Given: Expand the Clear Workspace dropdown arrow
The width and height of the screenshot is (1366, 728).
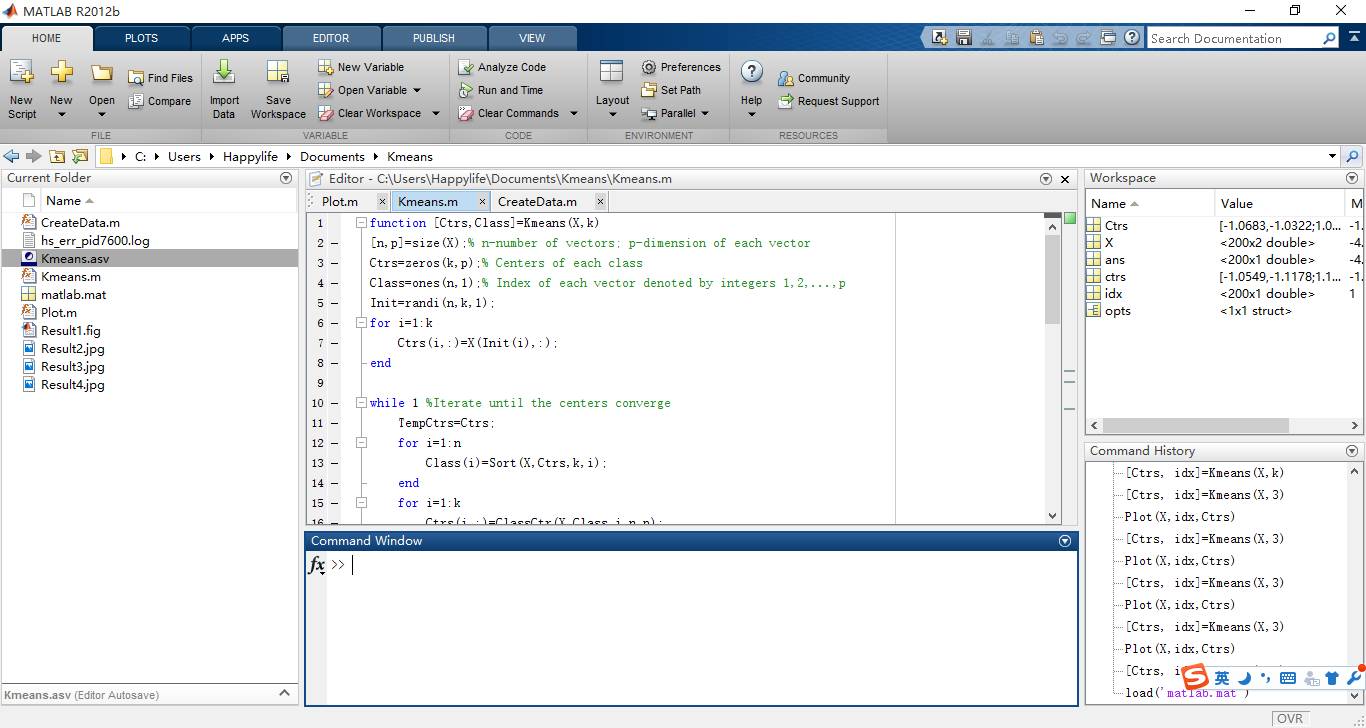Looking at the screenshot, I should click(436, 113).
